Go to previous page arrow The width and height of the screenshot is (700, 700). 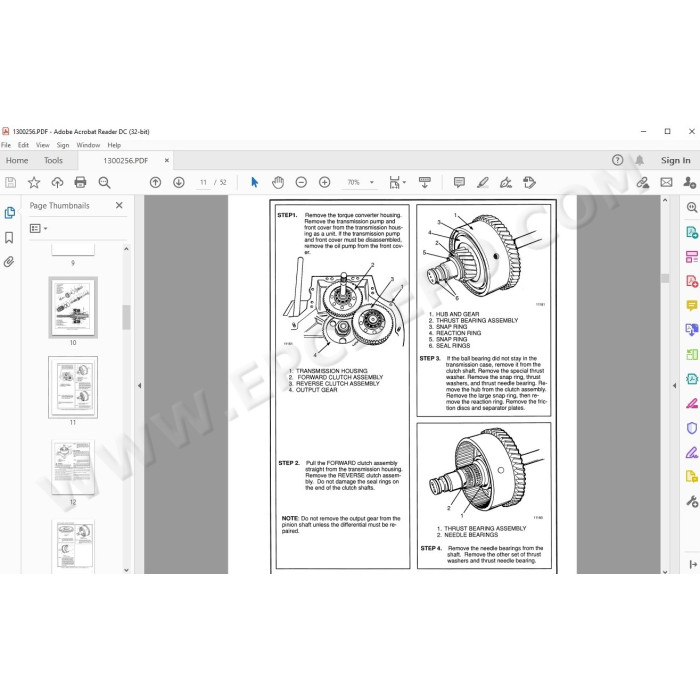pyautogui.click(x=155, y=182)
